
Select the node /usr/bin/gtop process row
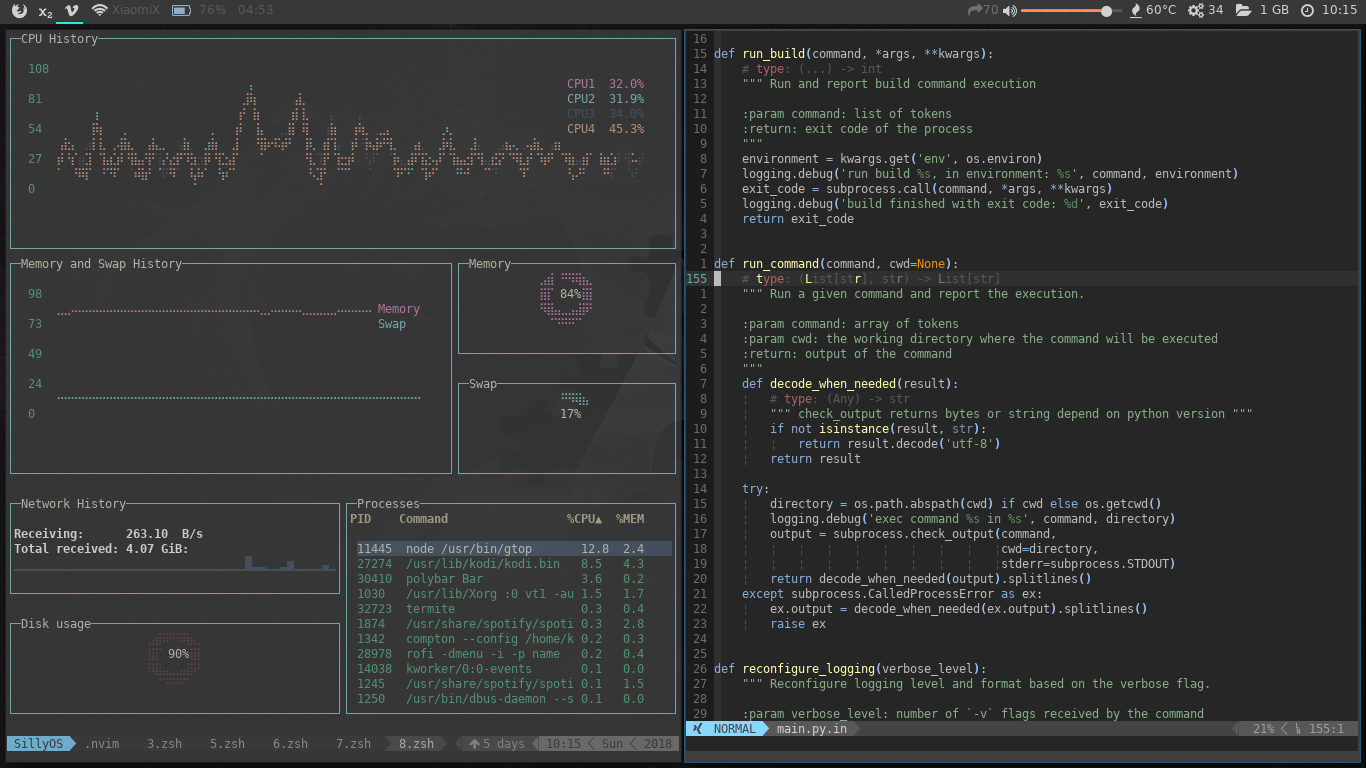[514, 549]
